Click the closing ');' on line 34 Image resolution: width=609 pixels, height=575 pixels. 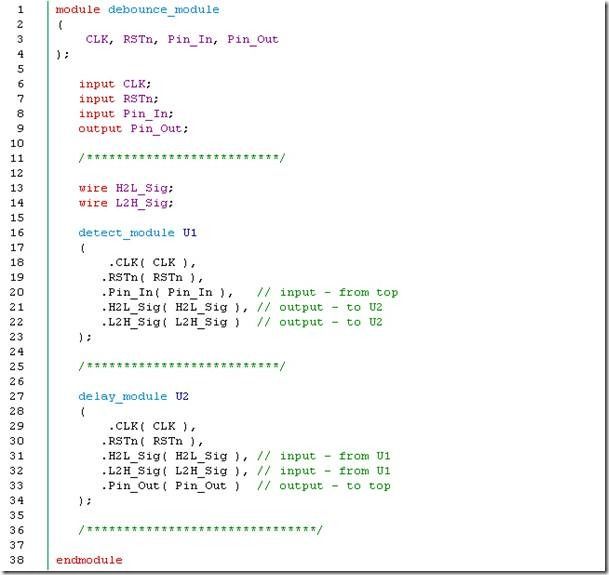pyautogui.click(x=85, y=500)
